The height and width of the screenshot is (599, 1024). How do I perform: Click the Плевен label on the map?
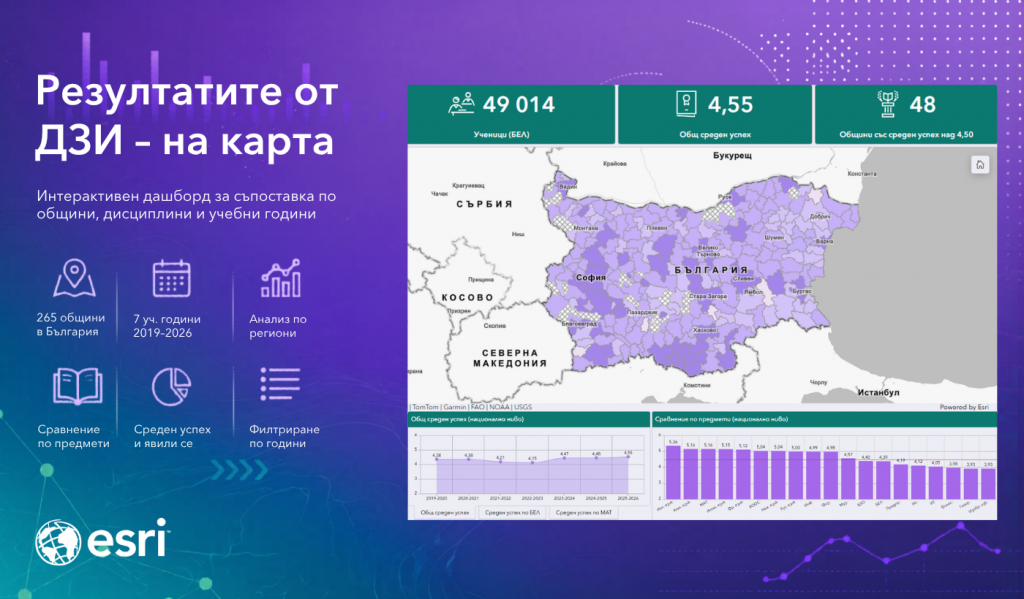pyautogui.click(x=657, y=228)
